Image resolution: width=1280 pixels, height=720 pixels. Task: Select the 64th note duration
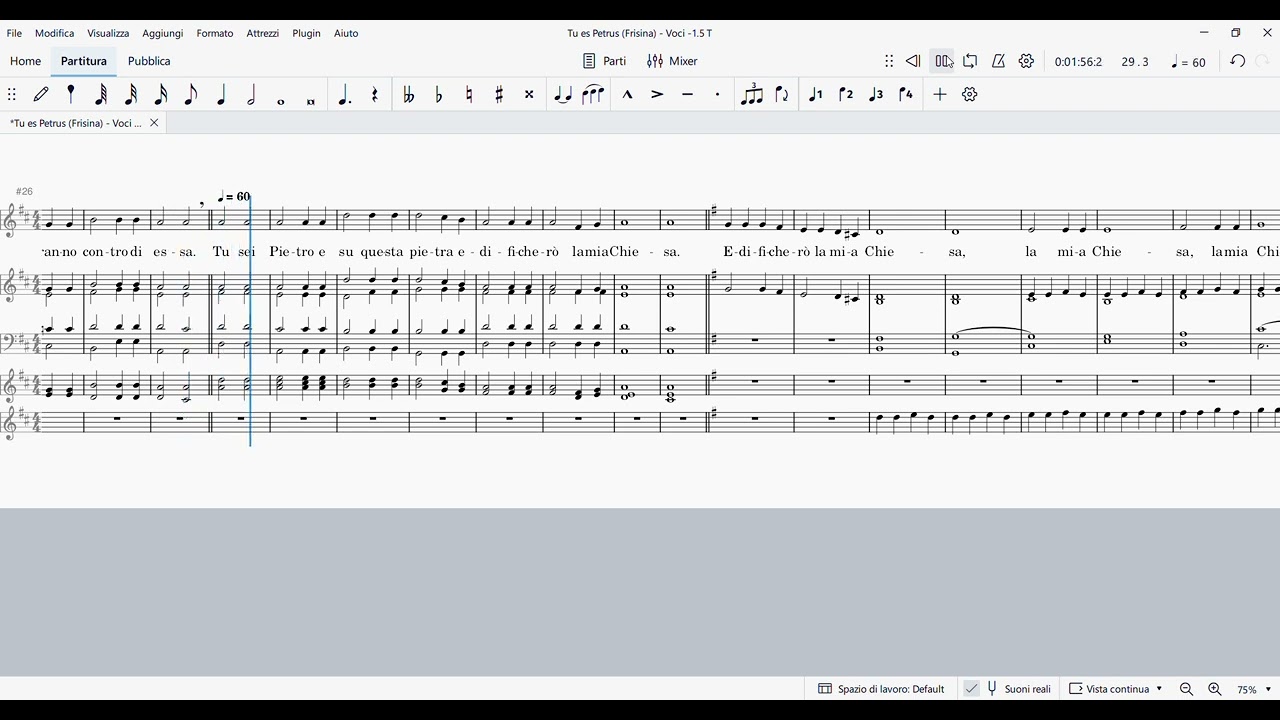(101, 94)
